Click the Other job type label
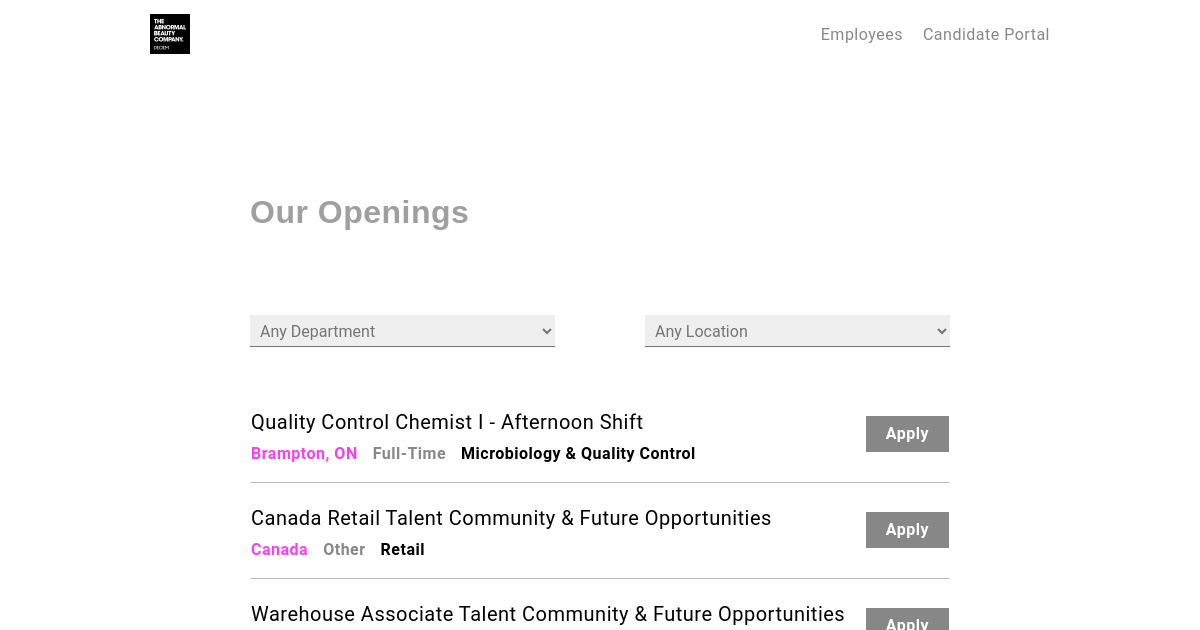 click(x=344, y=549)
